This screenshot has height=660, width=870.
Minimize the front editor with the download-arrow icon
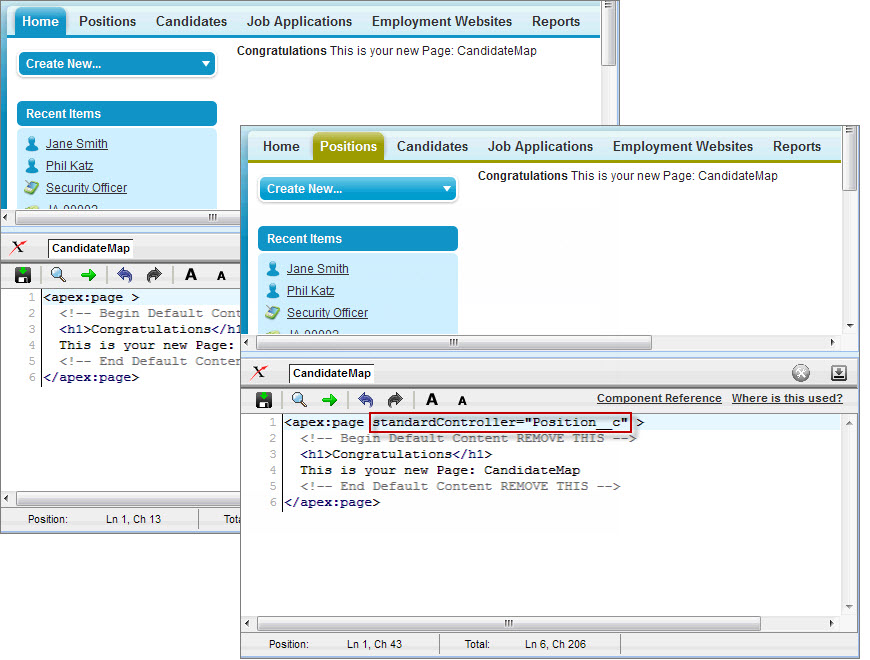(x=838, y=373)
